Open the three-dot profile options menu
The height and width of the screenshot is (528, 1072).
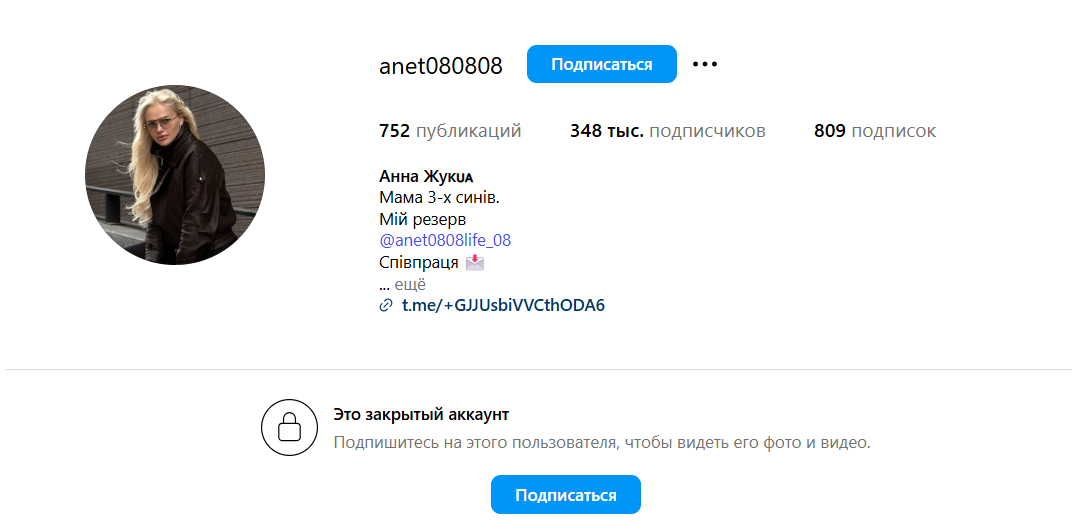click(x=705, y=64)
